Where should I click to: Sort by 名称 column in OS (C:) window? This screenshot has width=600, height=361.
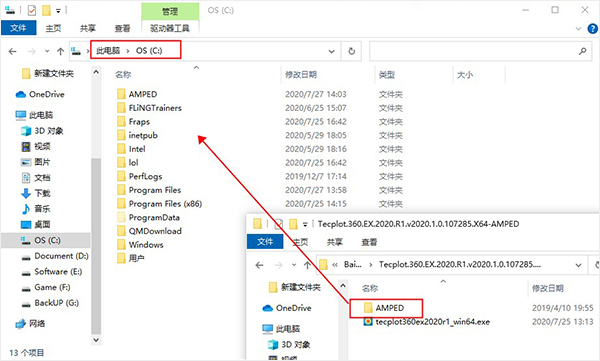(x=123, y=75)
